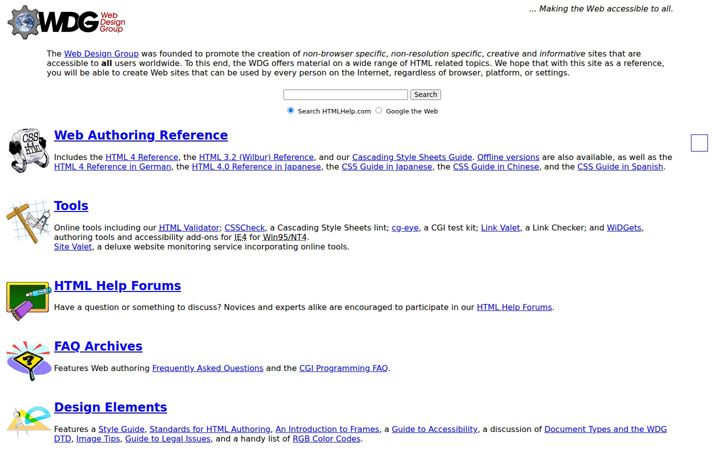Screen dimensions: 720x450
Task: Open the HTML Validator link
Action: click(x=189, y=228)
